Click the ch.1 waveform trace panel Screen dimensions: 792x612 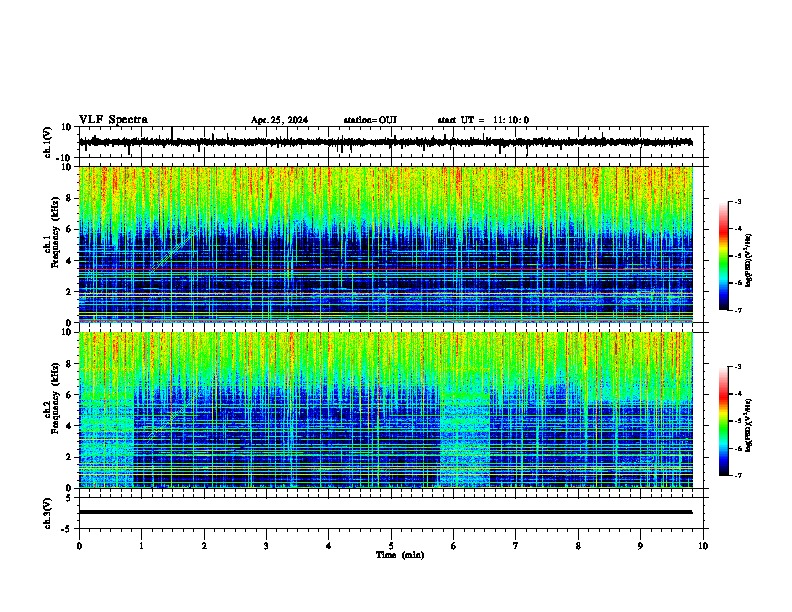(393, 142)
